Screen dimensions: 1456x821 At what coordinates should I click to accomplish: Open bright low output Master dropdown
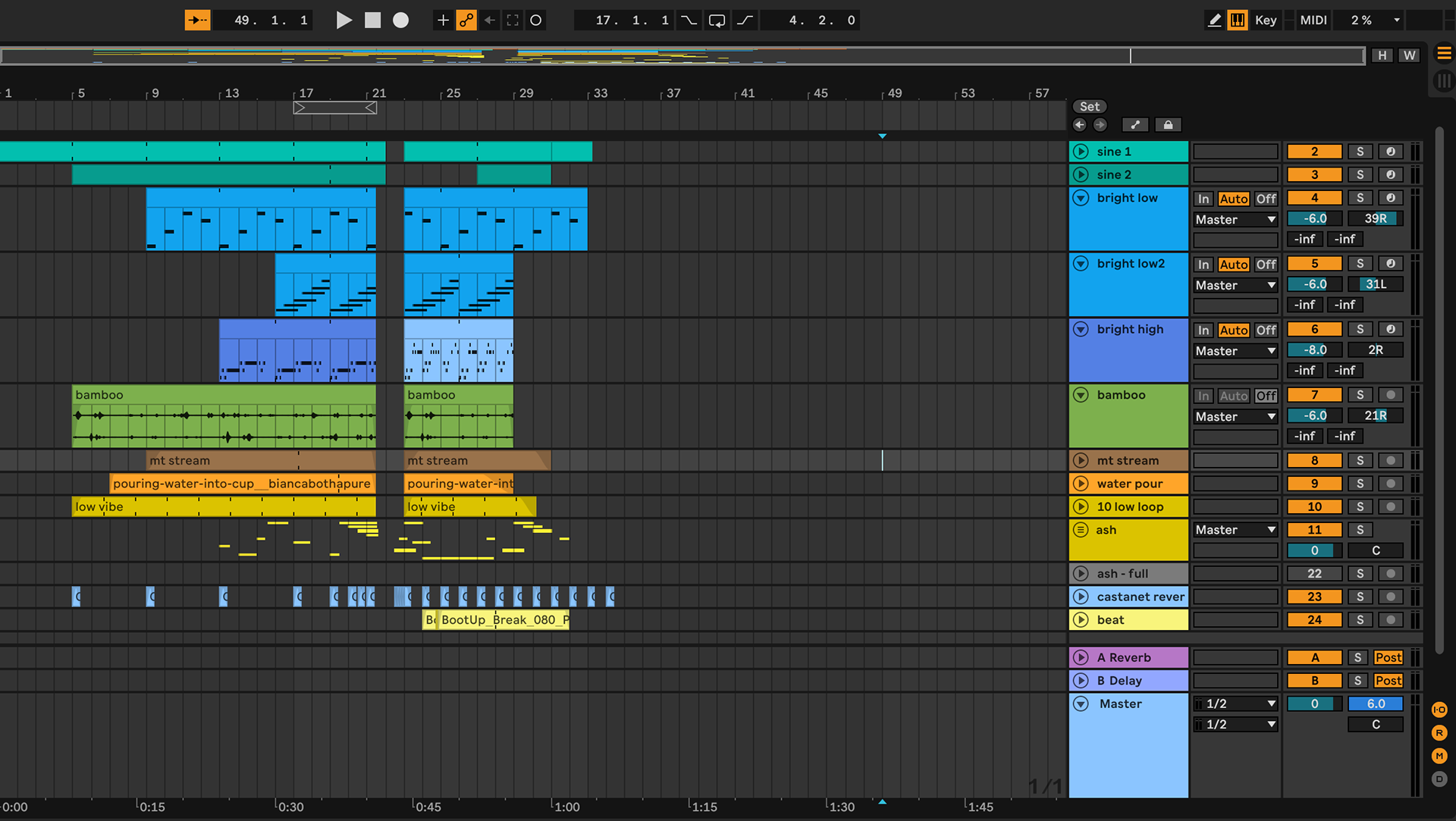(1235, 220)
